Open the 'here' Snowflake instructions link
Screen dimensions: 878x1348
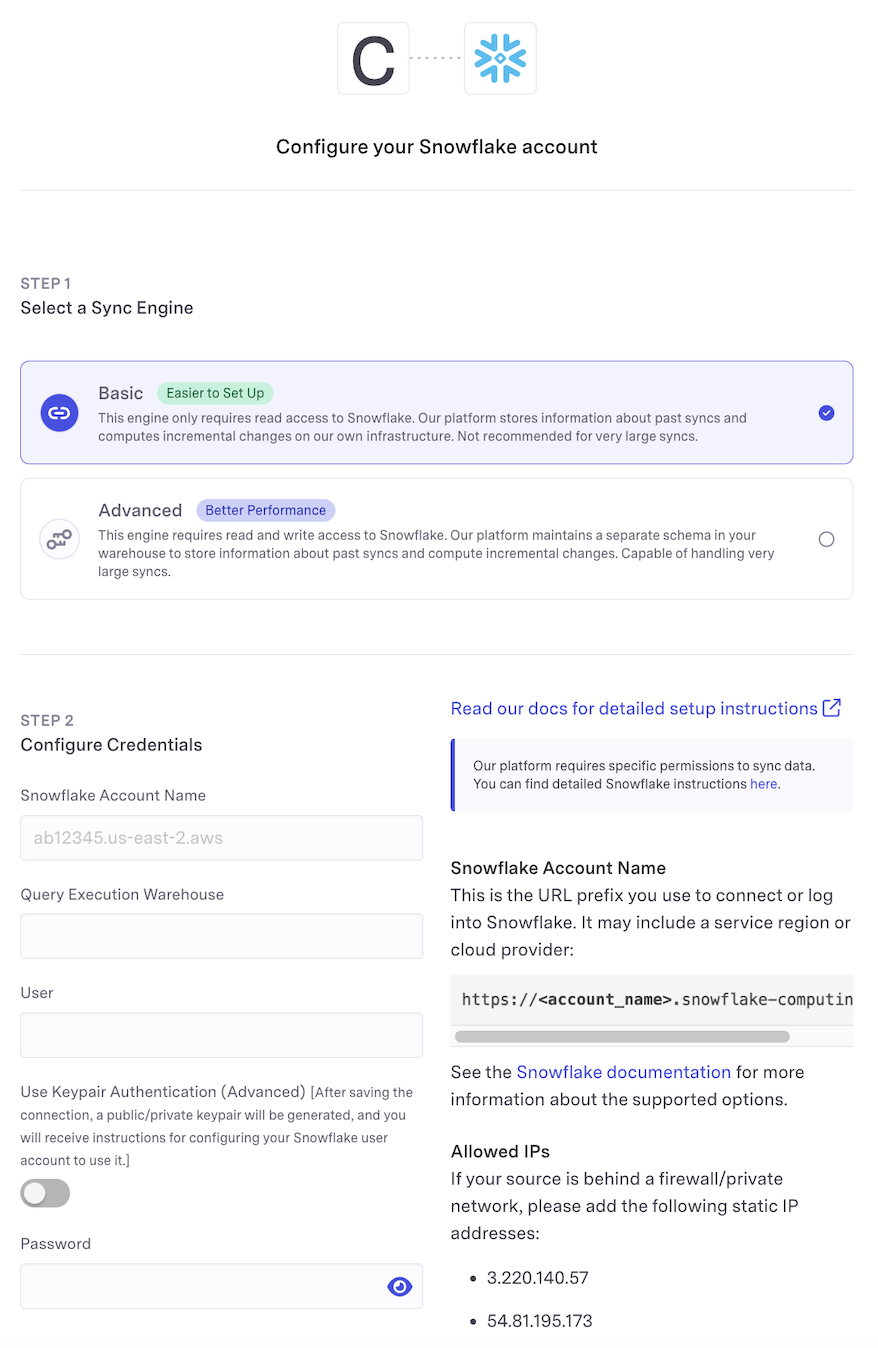(763, 784)
